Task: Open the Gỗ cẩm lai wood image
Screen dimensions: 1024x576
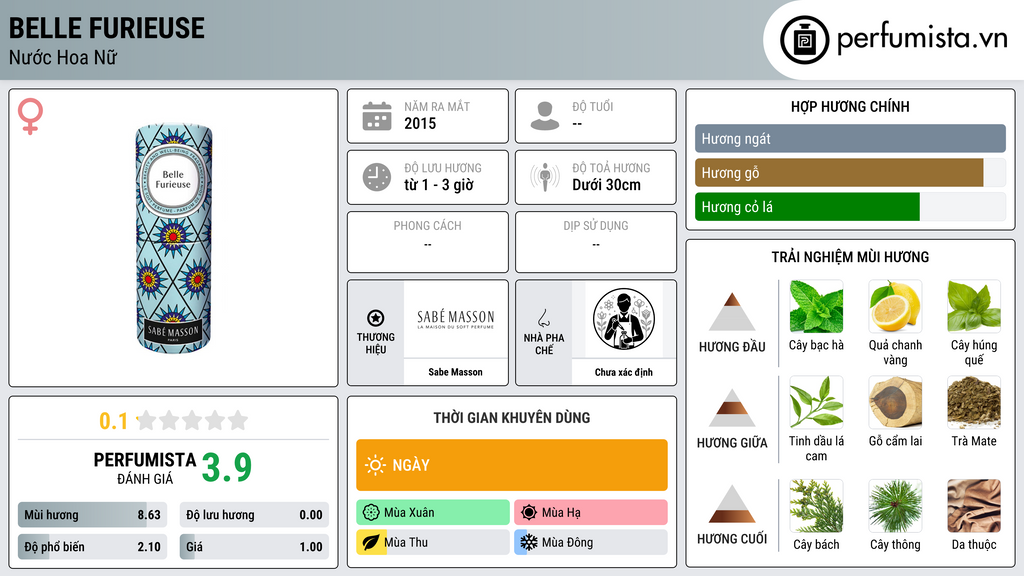Action: pyautogui.click(x=895, y=402)
